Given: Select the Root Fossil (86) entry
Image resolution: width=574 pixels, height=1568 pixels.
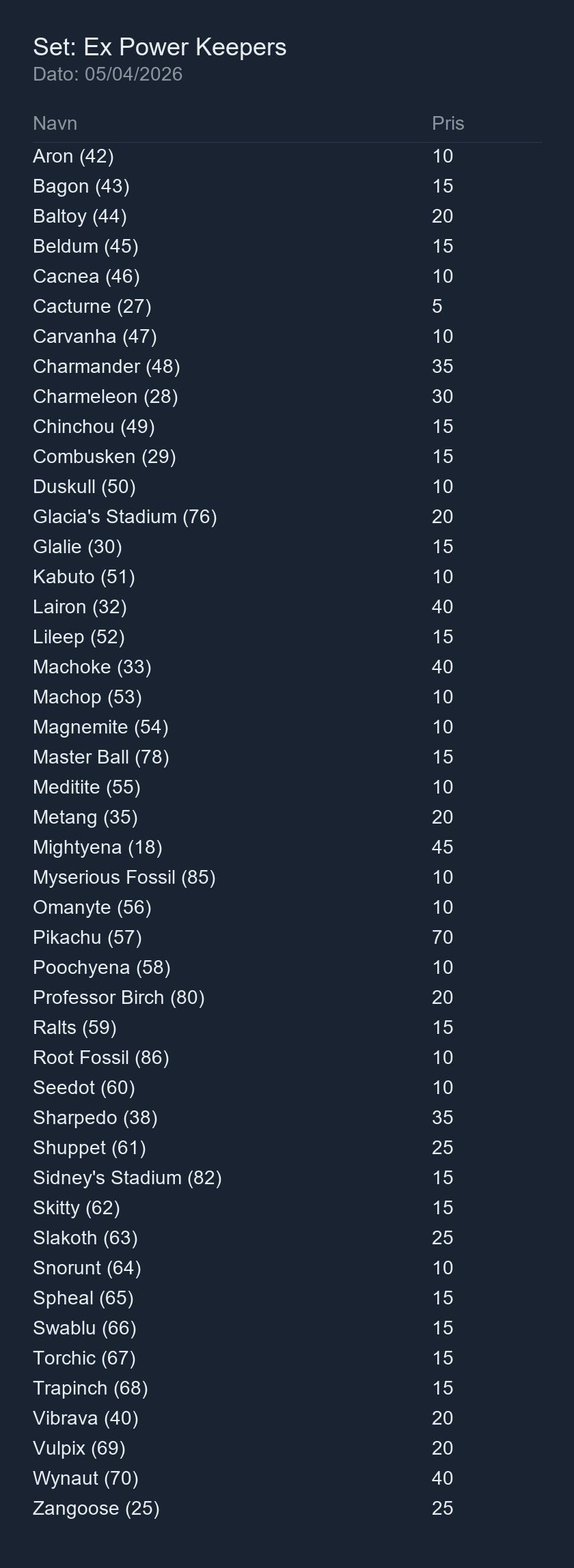Looking at the screenshot, I should [100, 1058].
